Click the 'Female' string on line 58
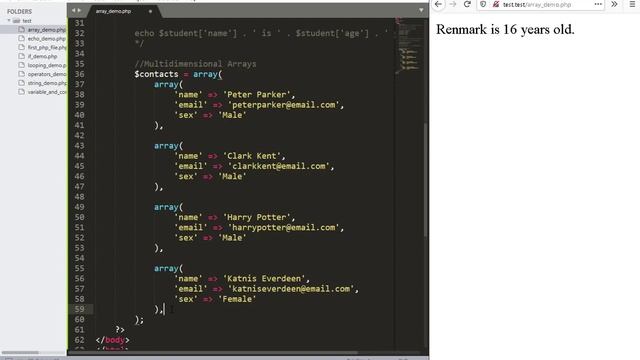Screen dimensions: 640x360 click(237, 299)
